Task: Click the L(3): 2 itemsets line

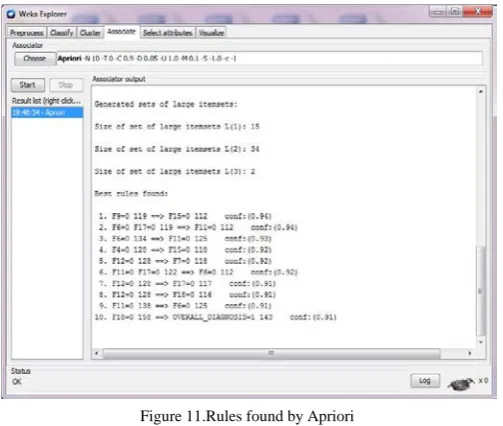Action: [x=175, y=171]
